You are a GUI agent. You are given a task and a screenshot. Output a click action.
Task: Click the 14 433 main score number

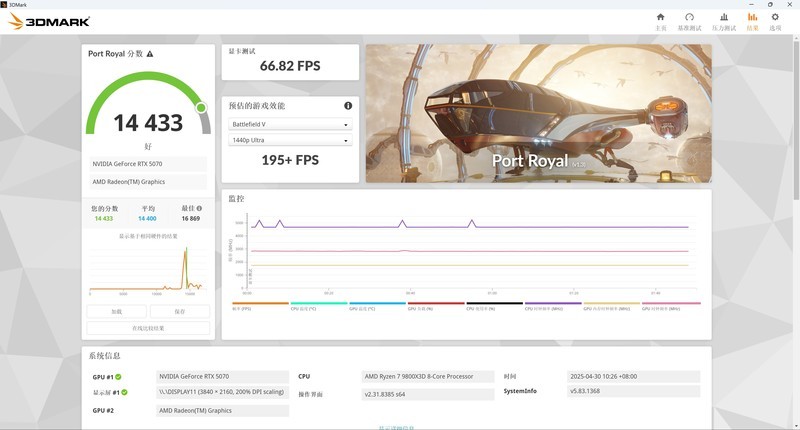(148, 123)
